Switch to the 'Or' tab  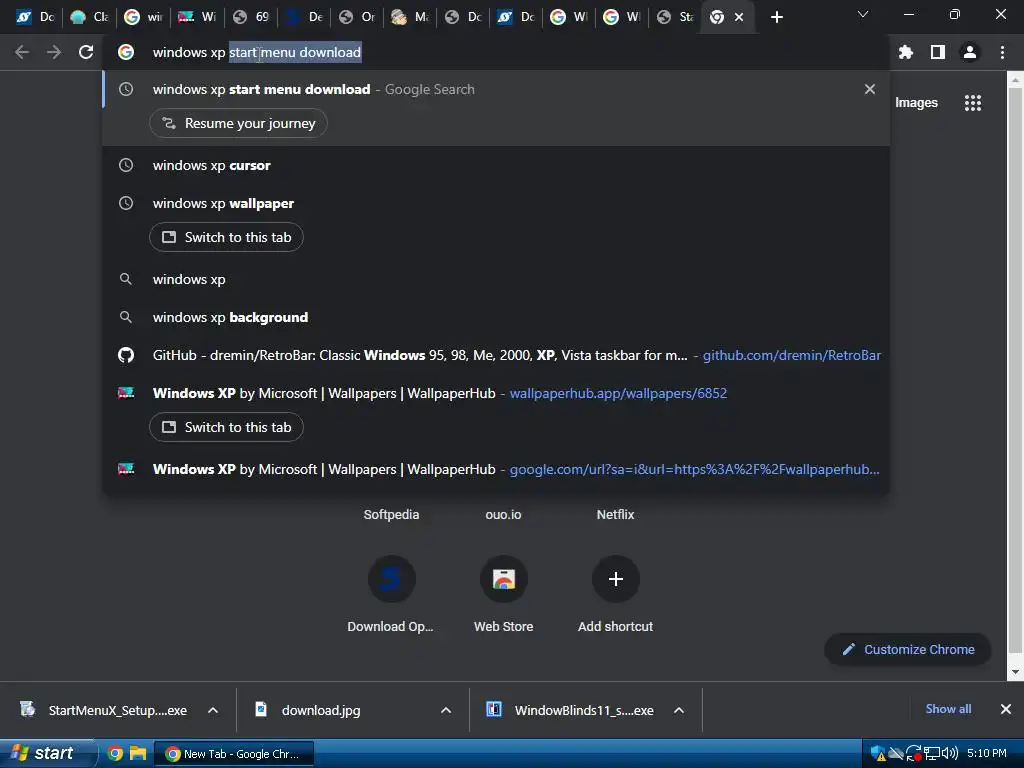[357, 17]
